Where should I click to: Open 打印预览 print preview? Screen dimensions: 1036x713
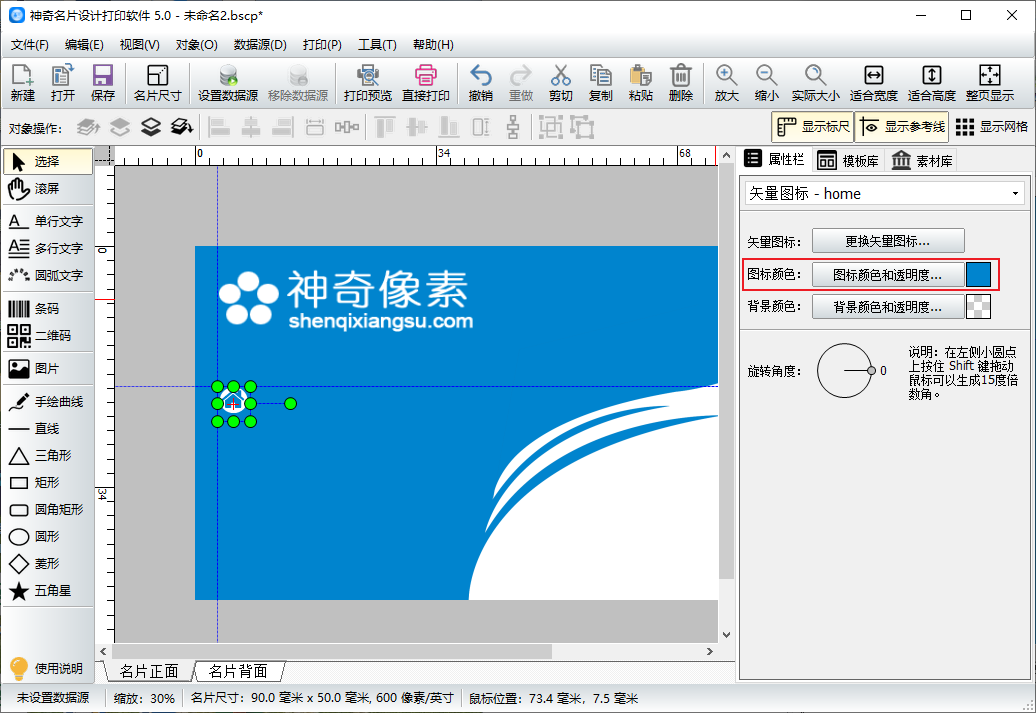tap(368, 83)
